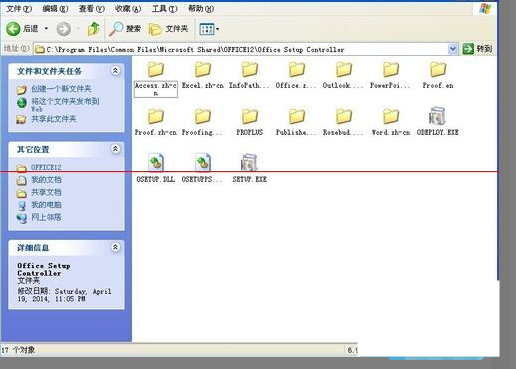Click the '17 个对象' status bar text
The image size is (516, 369).
coord(18,350)
